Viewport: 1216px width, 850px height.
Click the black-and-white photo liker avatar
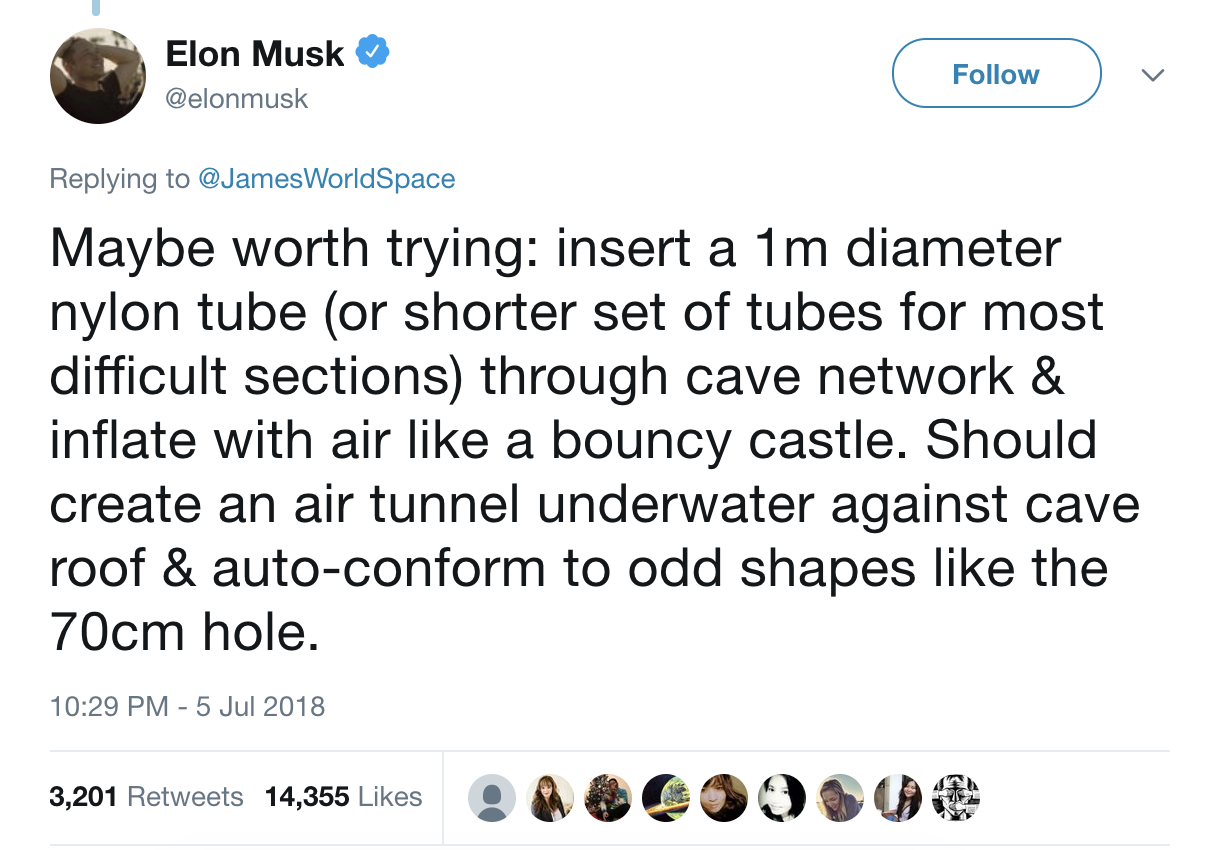(782, 798)
